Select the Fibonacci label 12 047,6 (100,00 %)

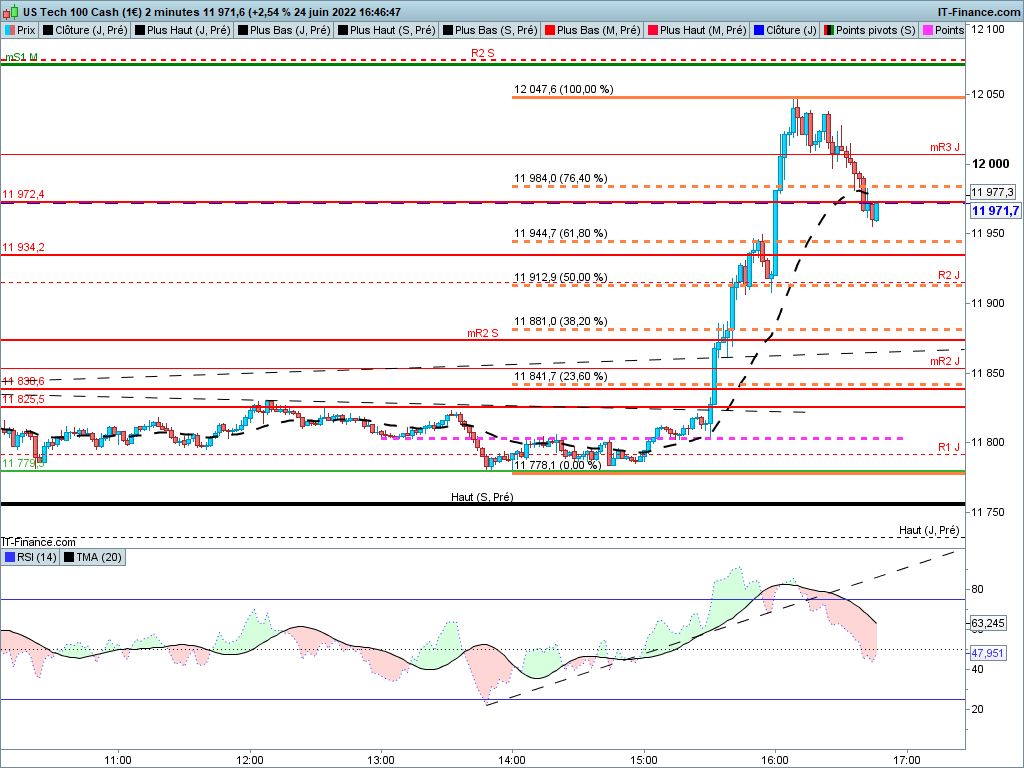coord(564,89)
